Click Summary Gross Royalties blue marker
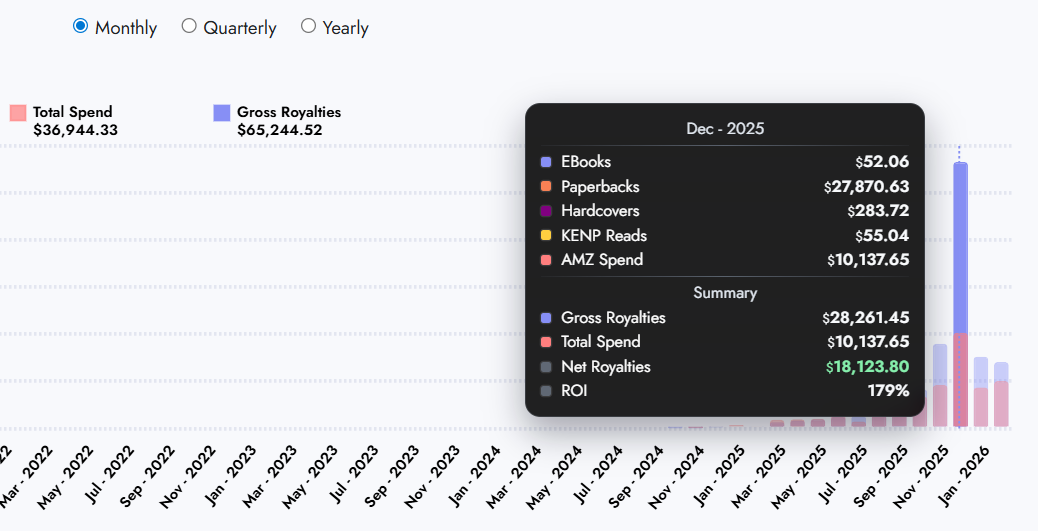The image size is (1038, 531). pyautogui.click(x=546, y=318)
